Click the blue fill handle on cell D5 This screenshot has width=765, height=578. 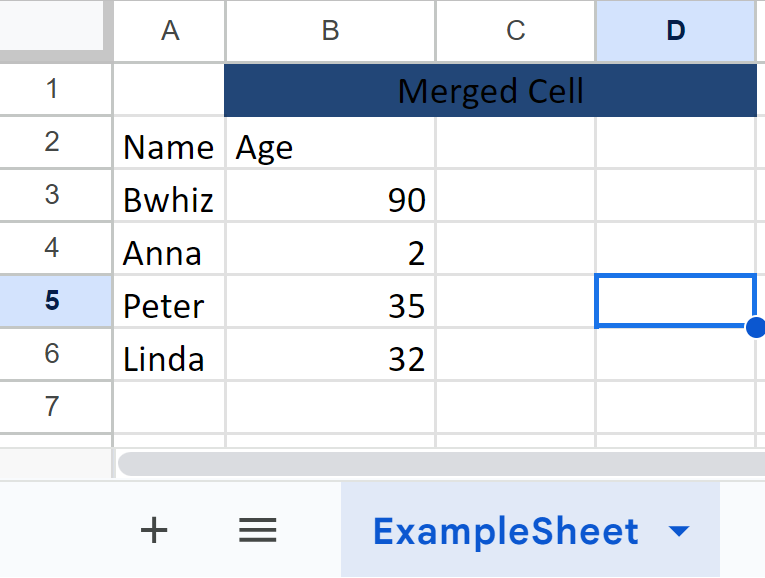pos(756,326)
